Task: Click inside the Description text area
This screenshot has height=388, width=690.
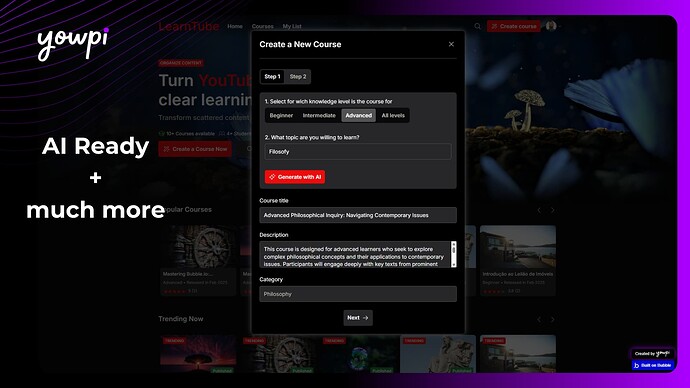Action: pos(355,254)
